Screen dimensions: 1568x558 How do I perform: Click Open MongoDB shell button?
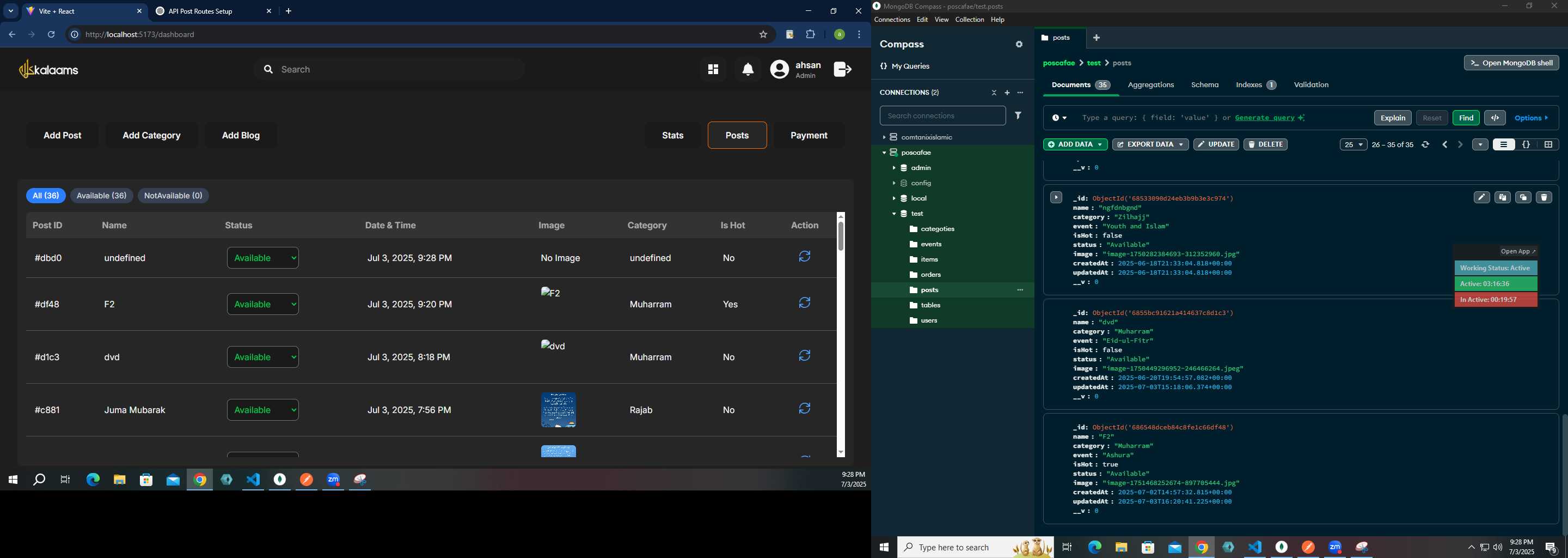(x=1511, y=63)
